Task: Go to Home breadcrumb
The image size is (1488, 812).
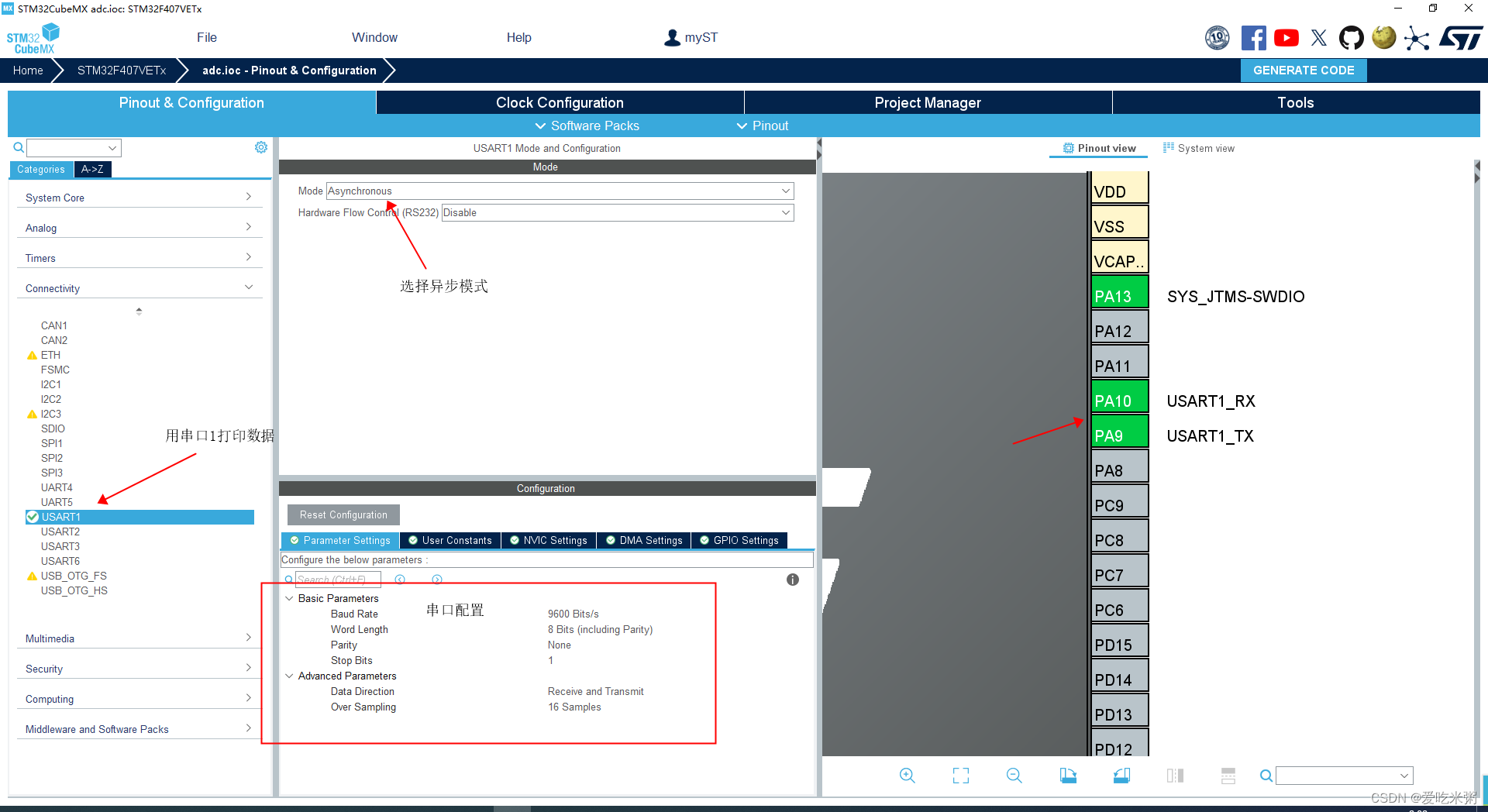Action: [28, 71]
